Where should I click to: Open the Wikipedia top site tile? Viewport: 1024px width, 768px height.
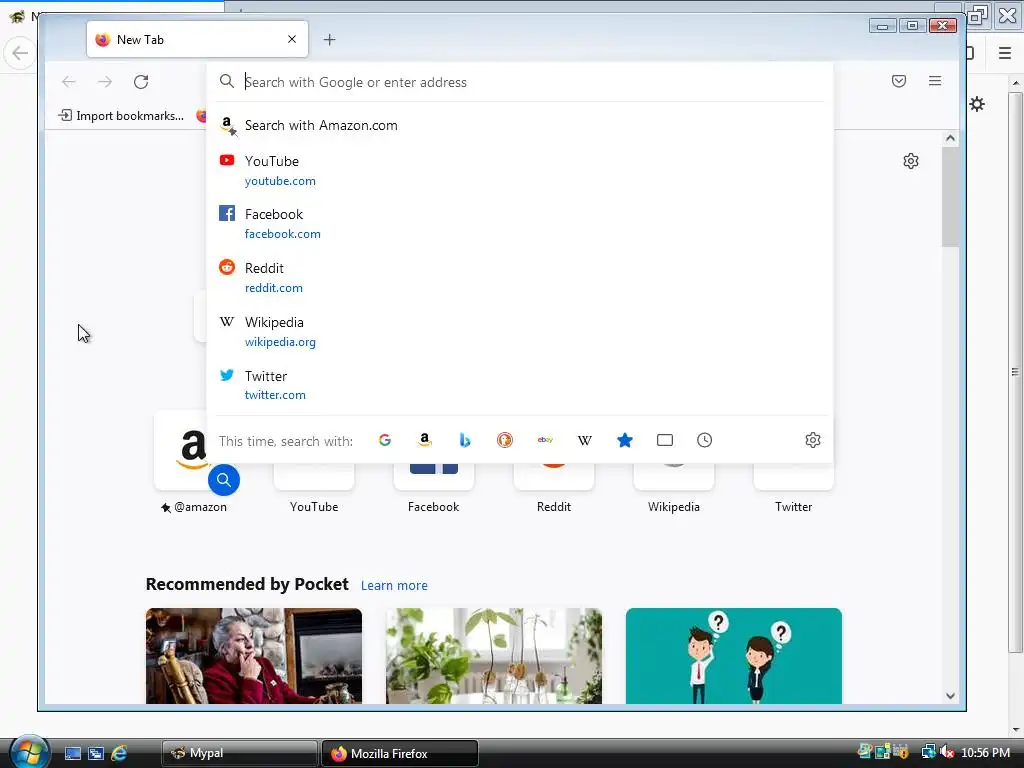pyautogui.click(x=674, y=487)
